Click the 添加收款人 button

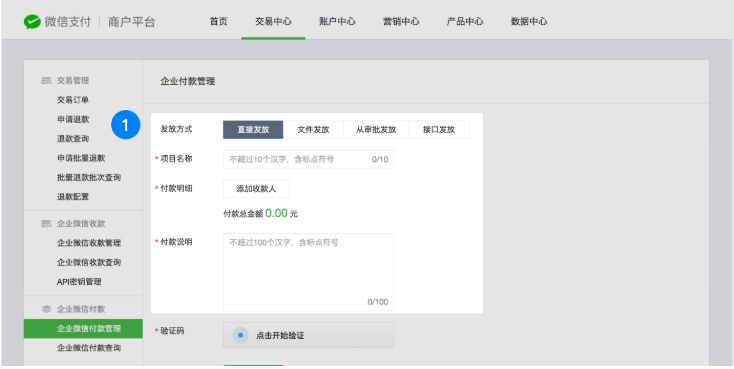tap(256, 189)
